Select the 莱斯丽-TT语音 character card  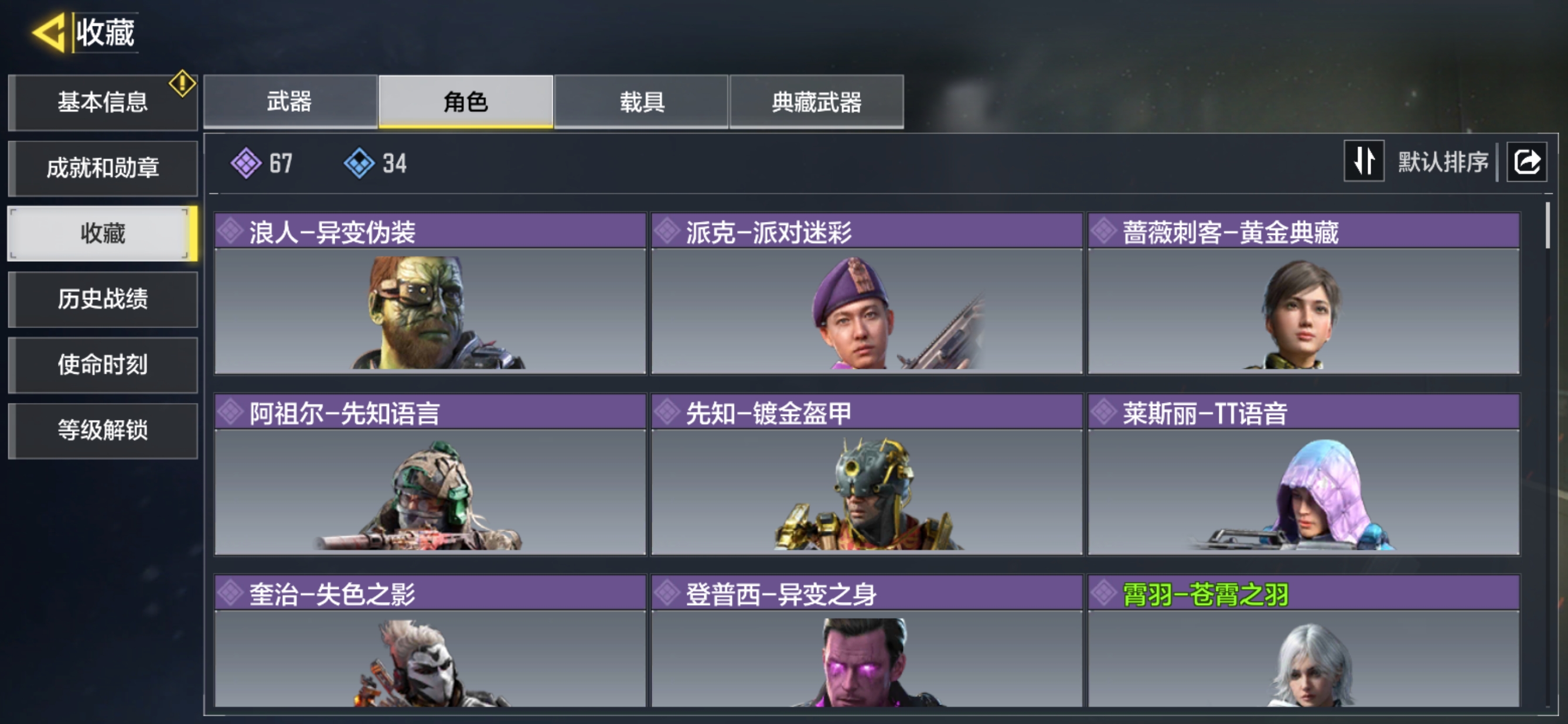coord(1304,474)
